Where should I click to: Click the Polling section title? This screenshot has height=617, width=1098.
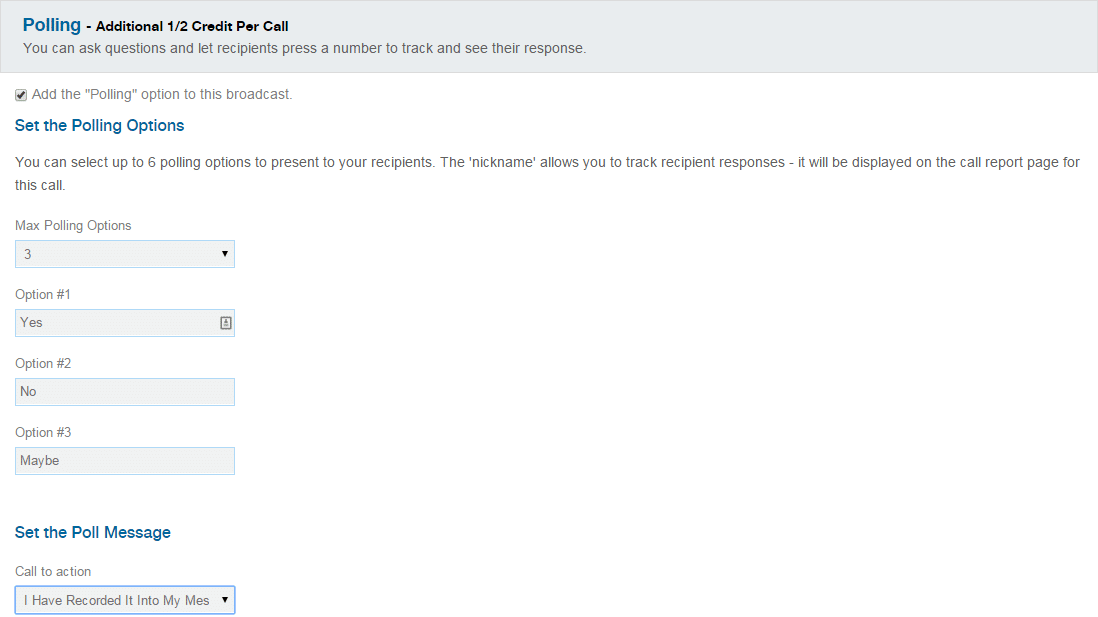click(x=52, y=25)
